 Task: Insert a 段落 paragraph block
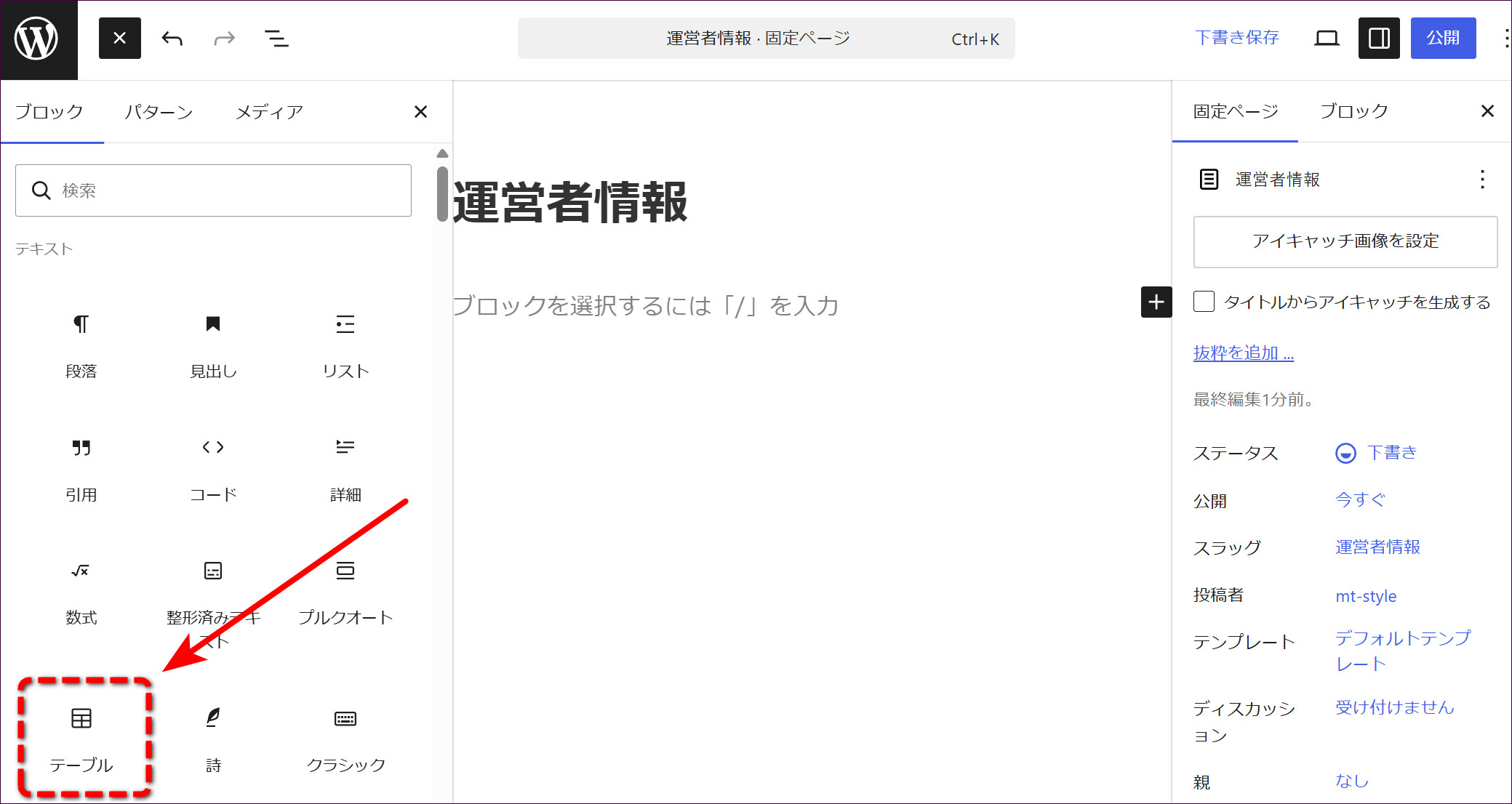[x=81, y=347]
